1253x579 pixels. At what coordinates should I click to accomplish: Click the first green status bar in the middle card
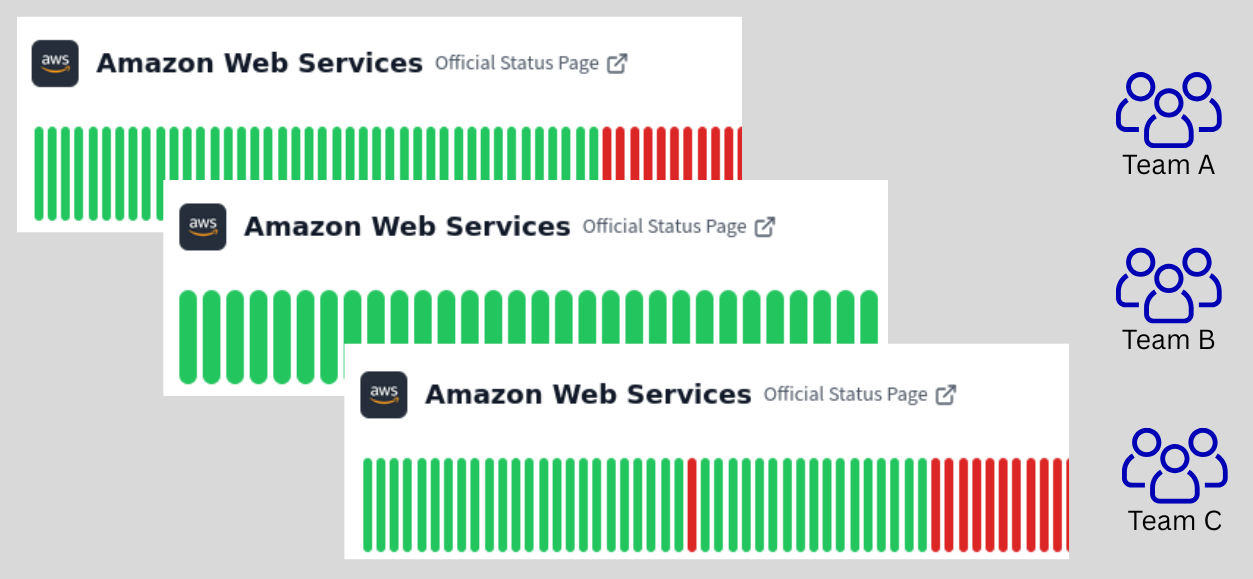188,336
